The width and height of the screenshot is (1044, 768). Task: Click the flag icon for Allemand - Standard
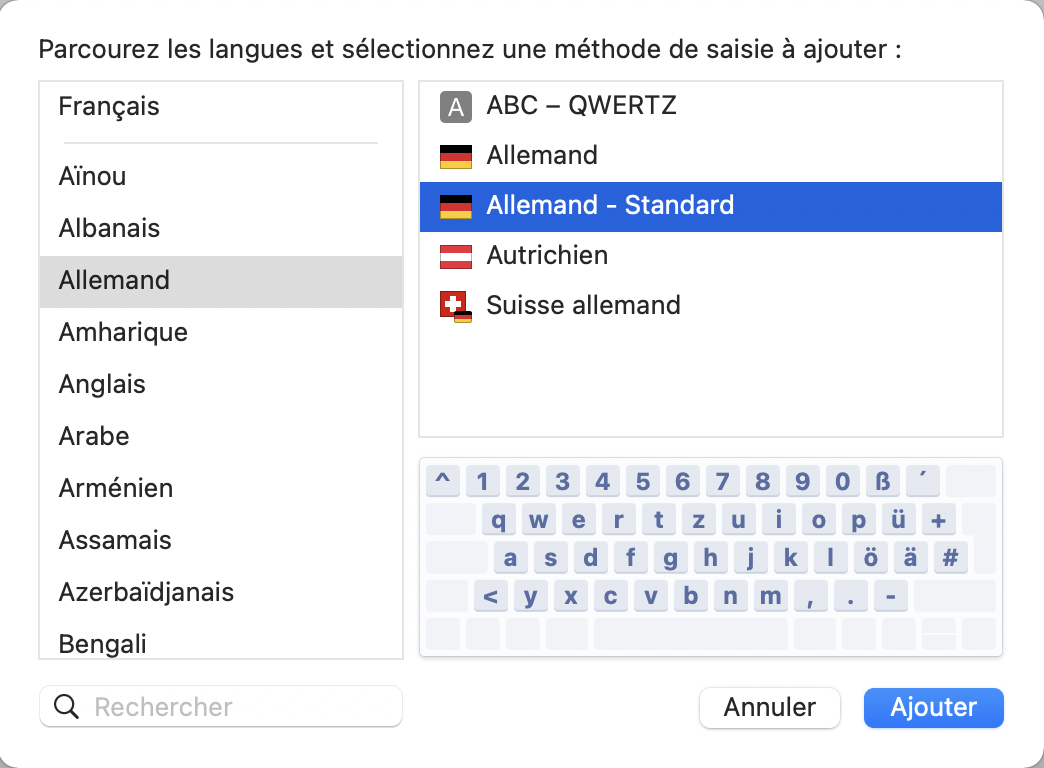456,206
